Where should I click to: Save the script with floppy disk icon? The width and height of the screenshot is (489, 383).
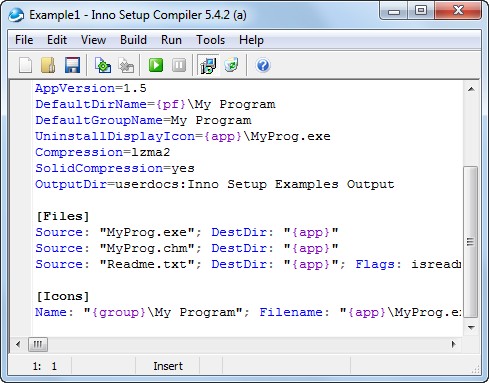point(72,65)
